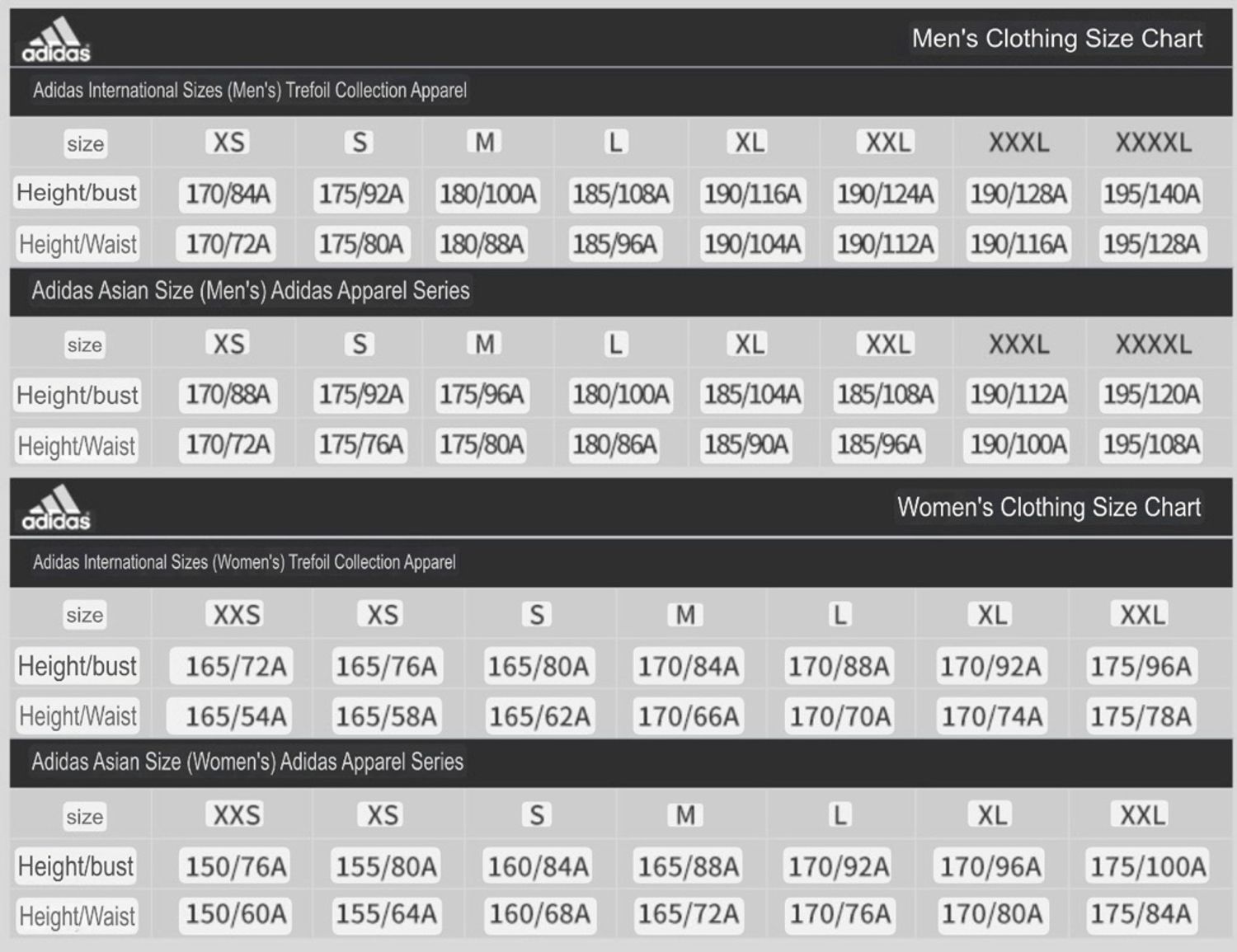
Task: Click the adidas logo in Women's chart header
Action: pyautogui.click(x=56, y=509)
